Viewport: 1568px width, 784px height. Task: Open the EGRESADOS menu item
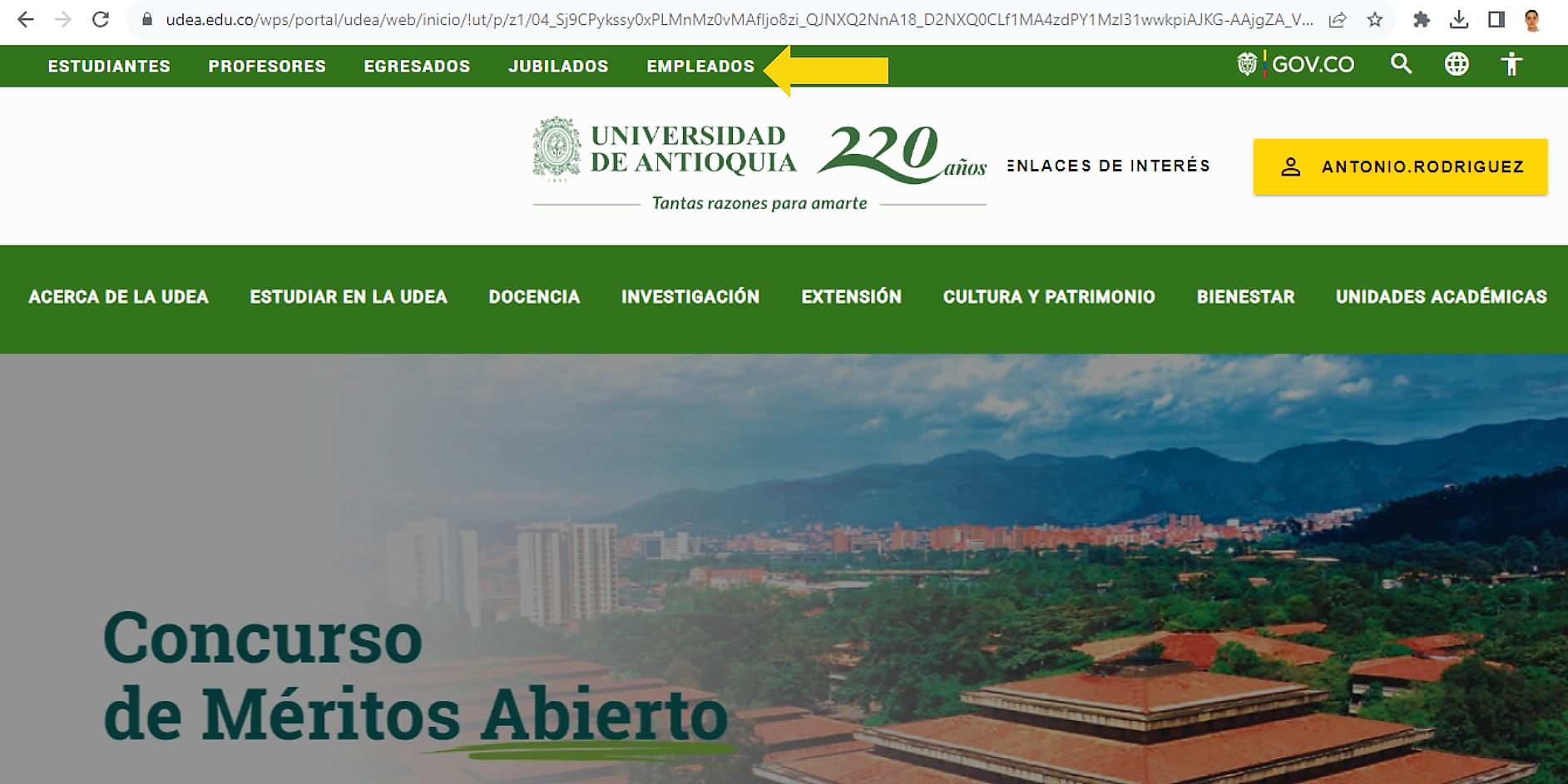coord(417,67)
